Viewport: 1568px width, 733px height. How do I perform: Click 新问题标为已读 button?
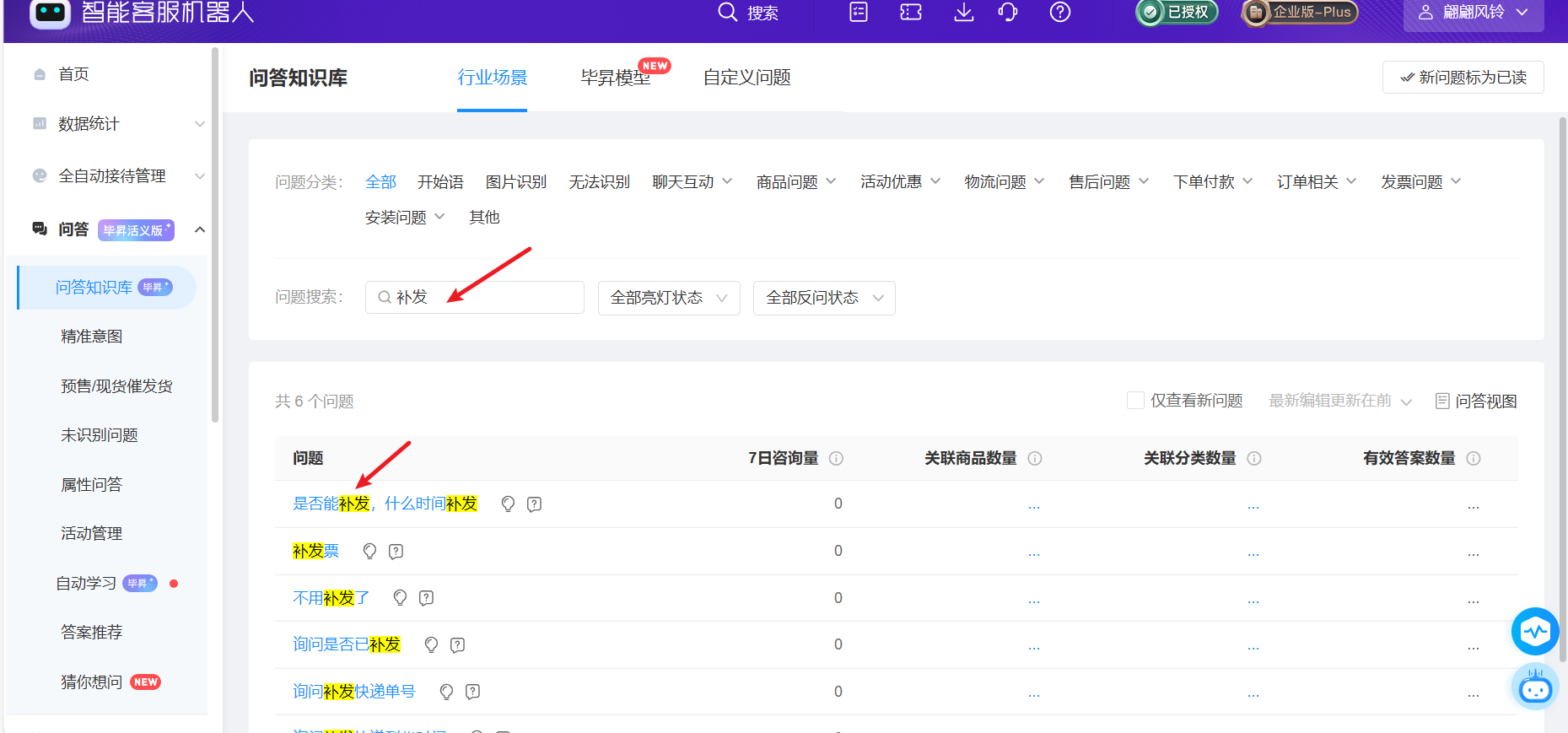[1463, 78]
